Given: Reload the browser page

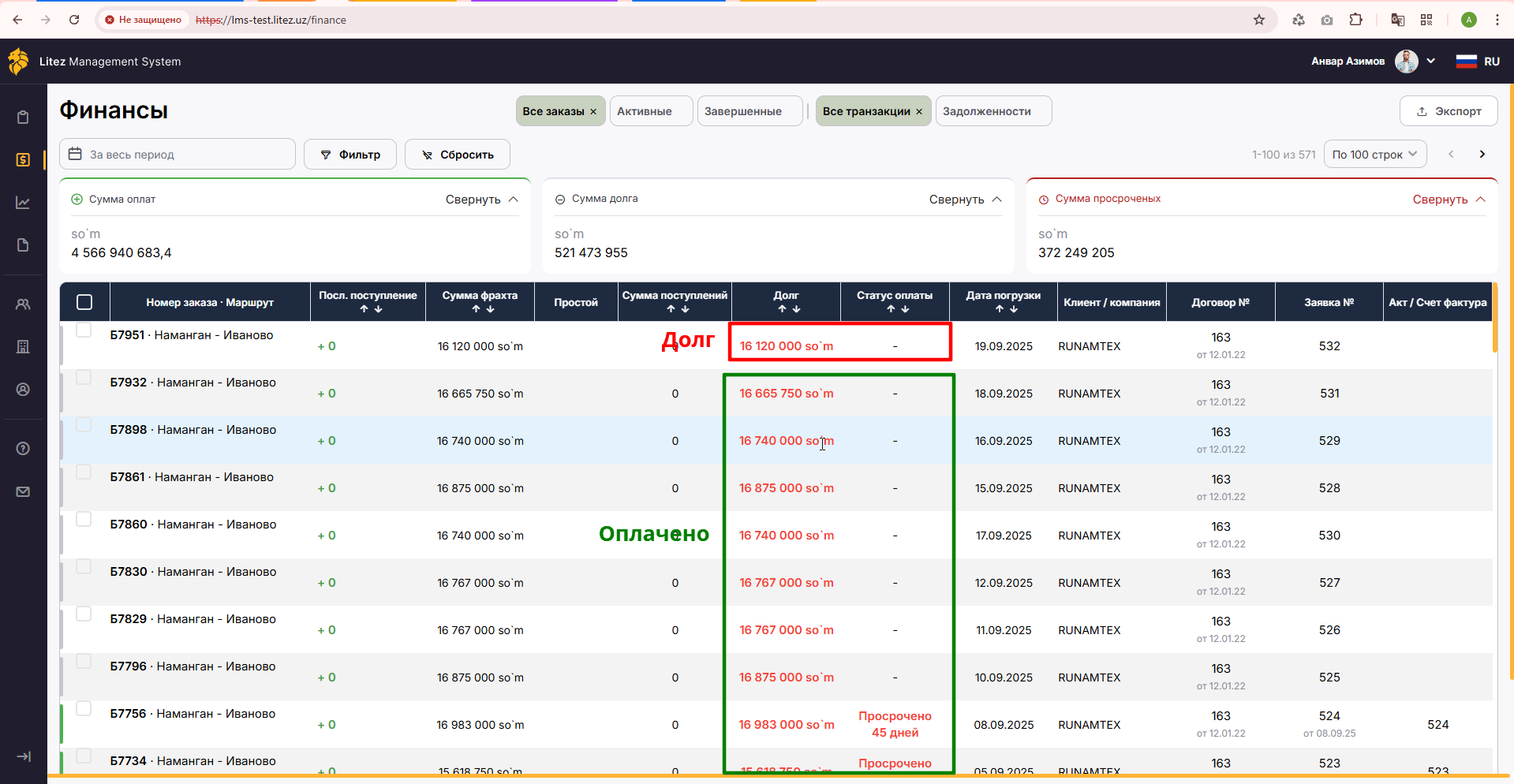Looking at the screenshot, I should [x=74, y=20].
